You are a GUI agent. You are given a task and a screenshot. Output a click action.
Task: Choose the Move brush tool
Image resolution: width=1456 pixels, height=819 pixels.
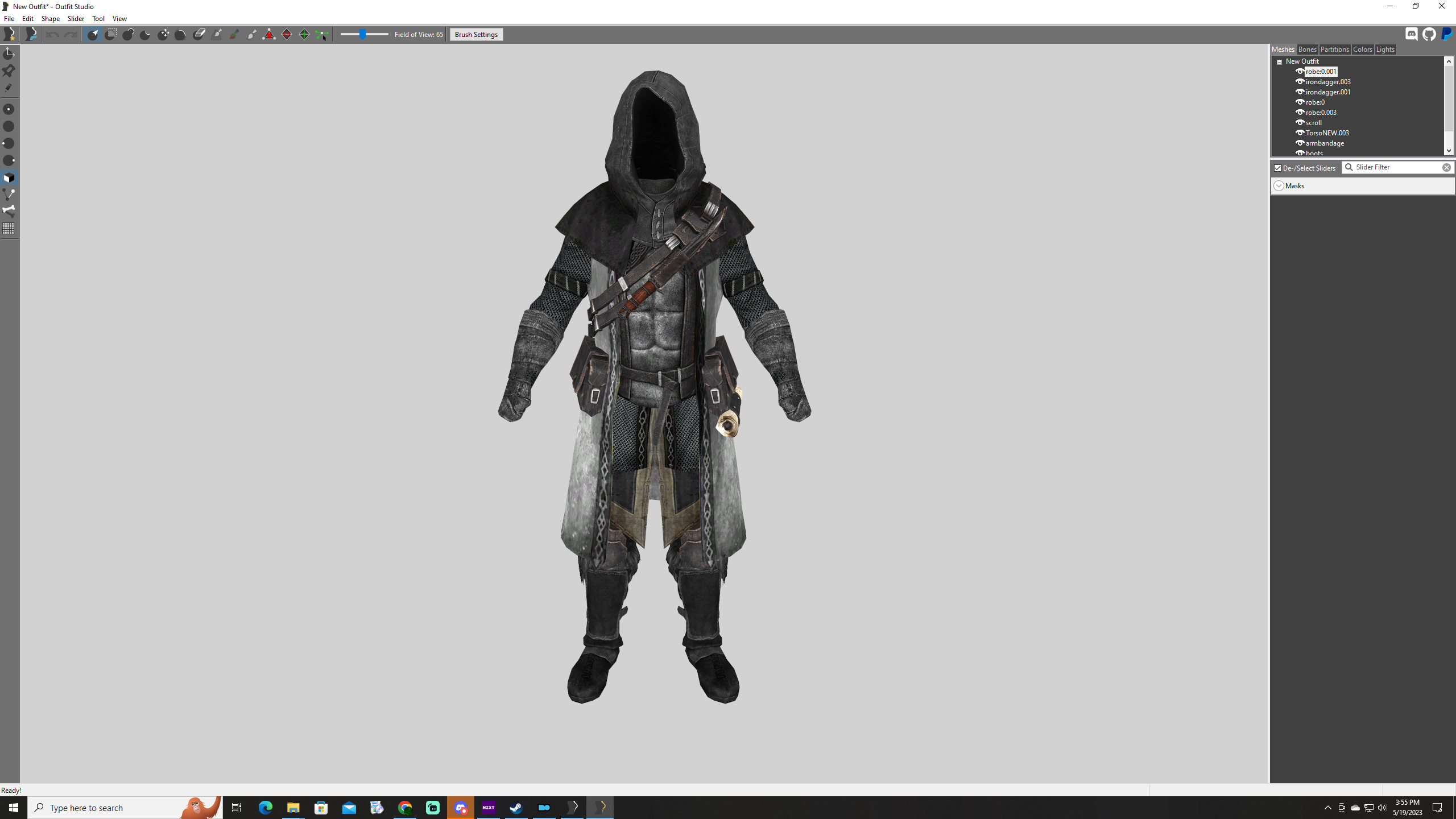click(163, 34)
